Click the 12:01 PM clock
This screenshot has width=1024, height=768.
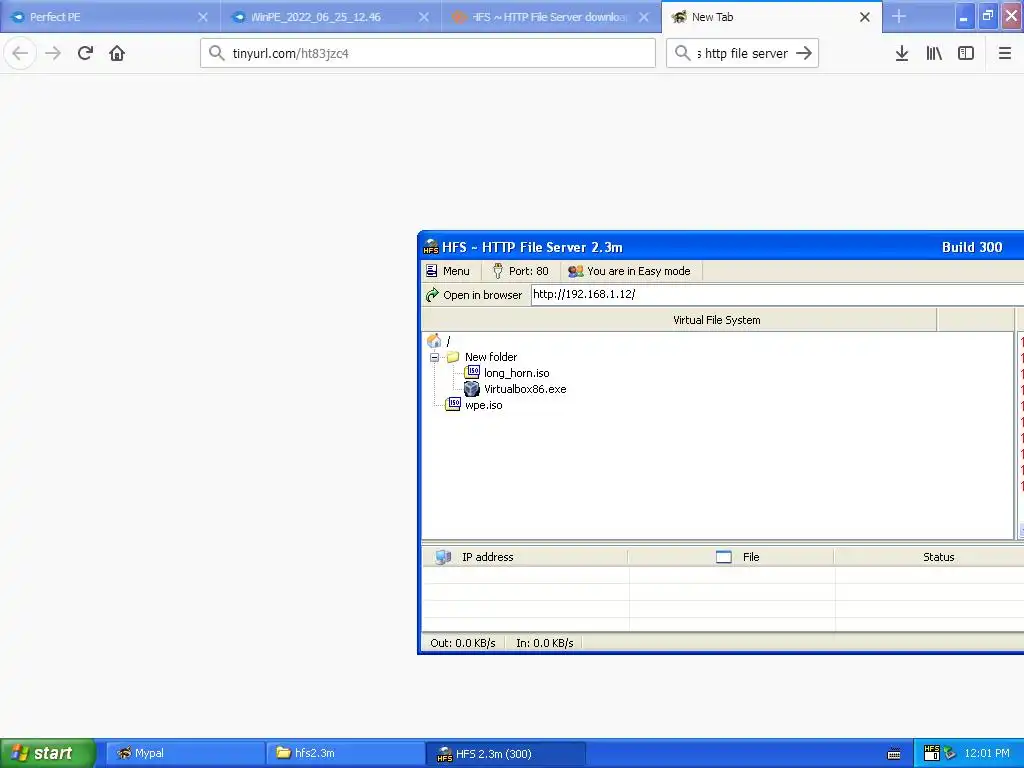[x=986, y=753]
